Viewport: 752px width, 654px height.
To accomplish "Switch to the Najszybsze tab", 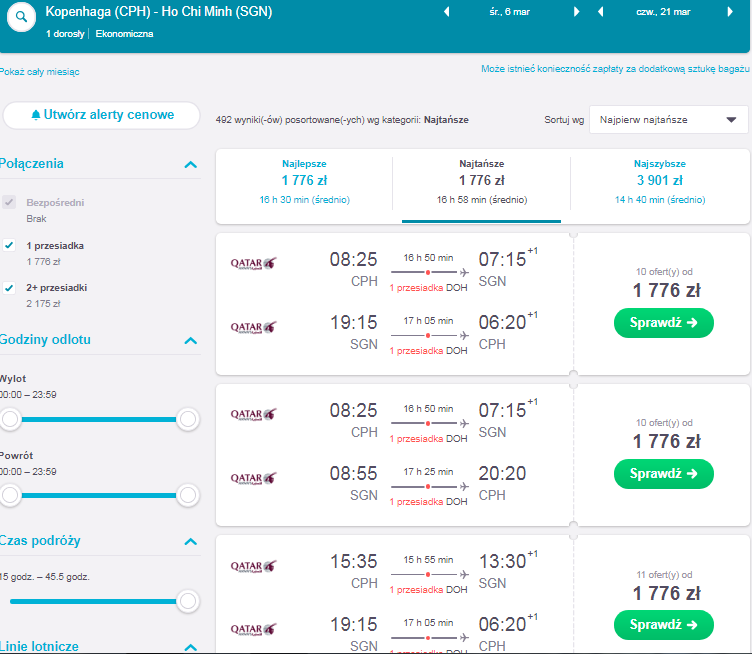I will [660, 182].
